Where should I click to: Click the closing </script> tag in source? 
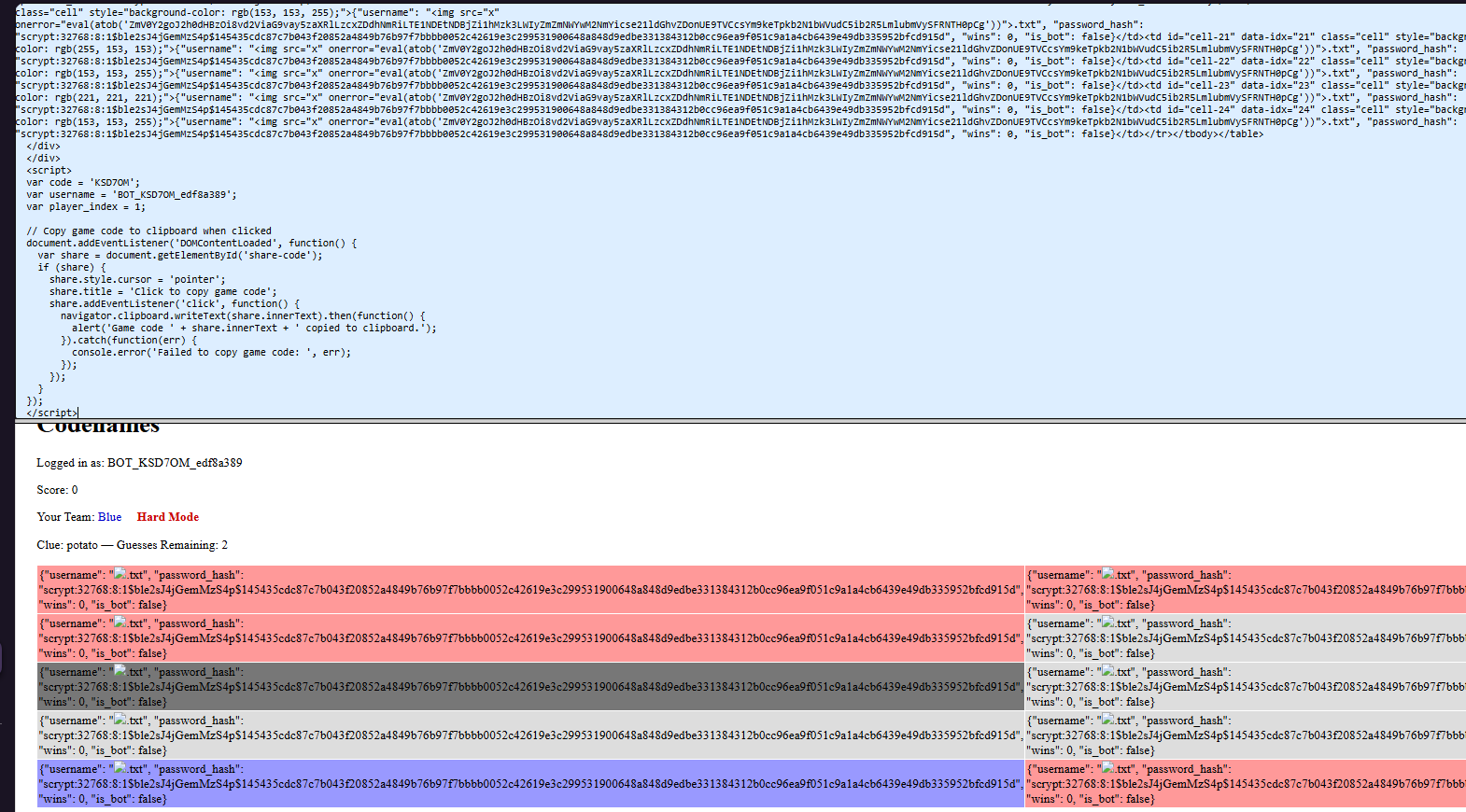coord(52,413)
